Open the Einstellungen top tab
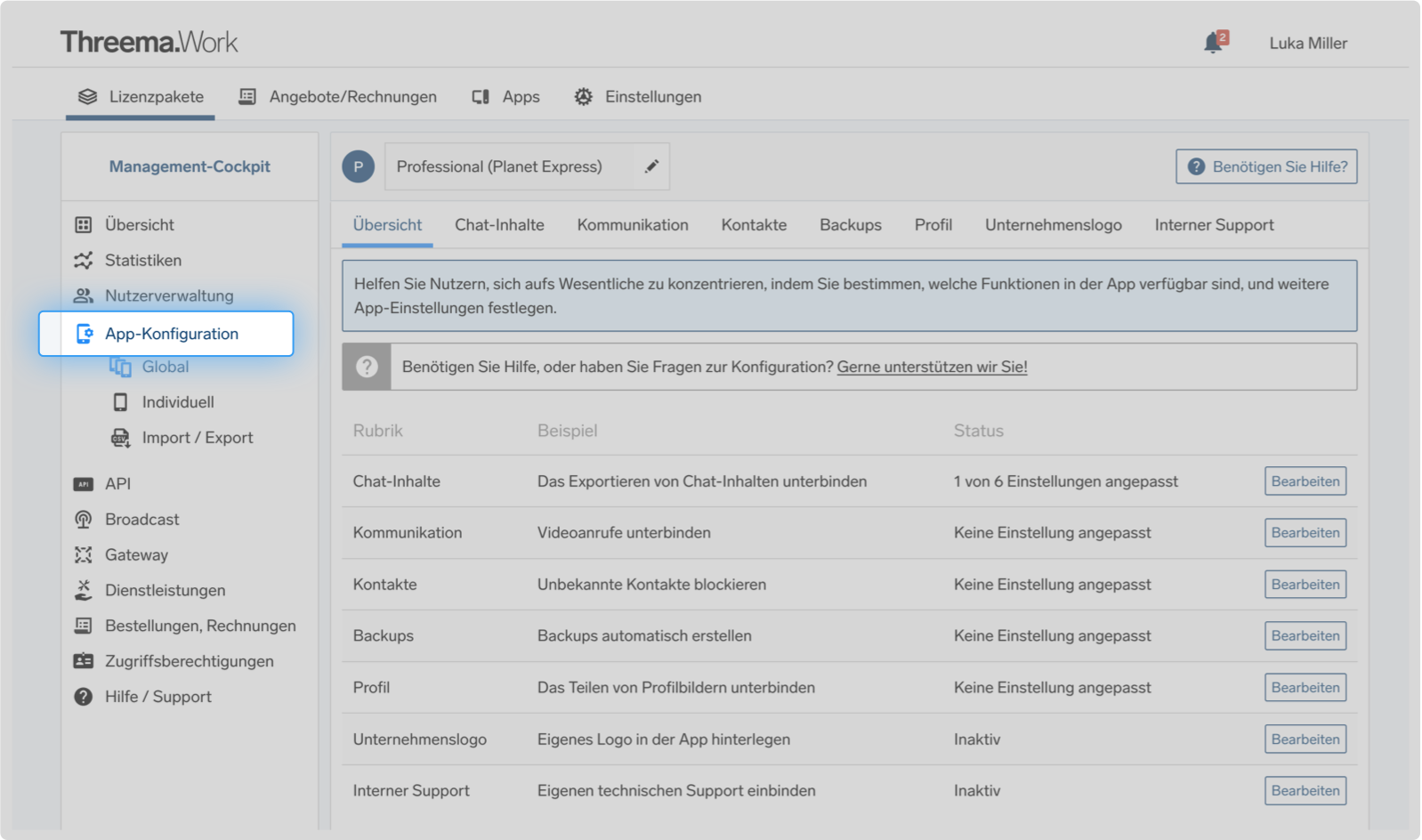The width and height of the screenshot is (1422, 840). coord(638,97)
